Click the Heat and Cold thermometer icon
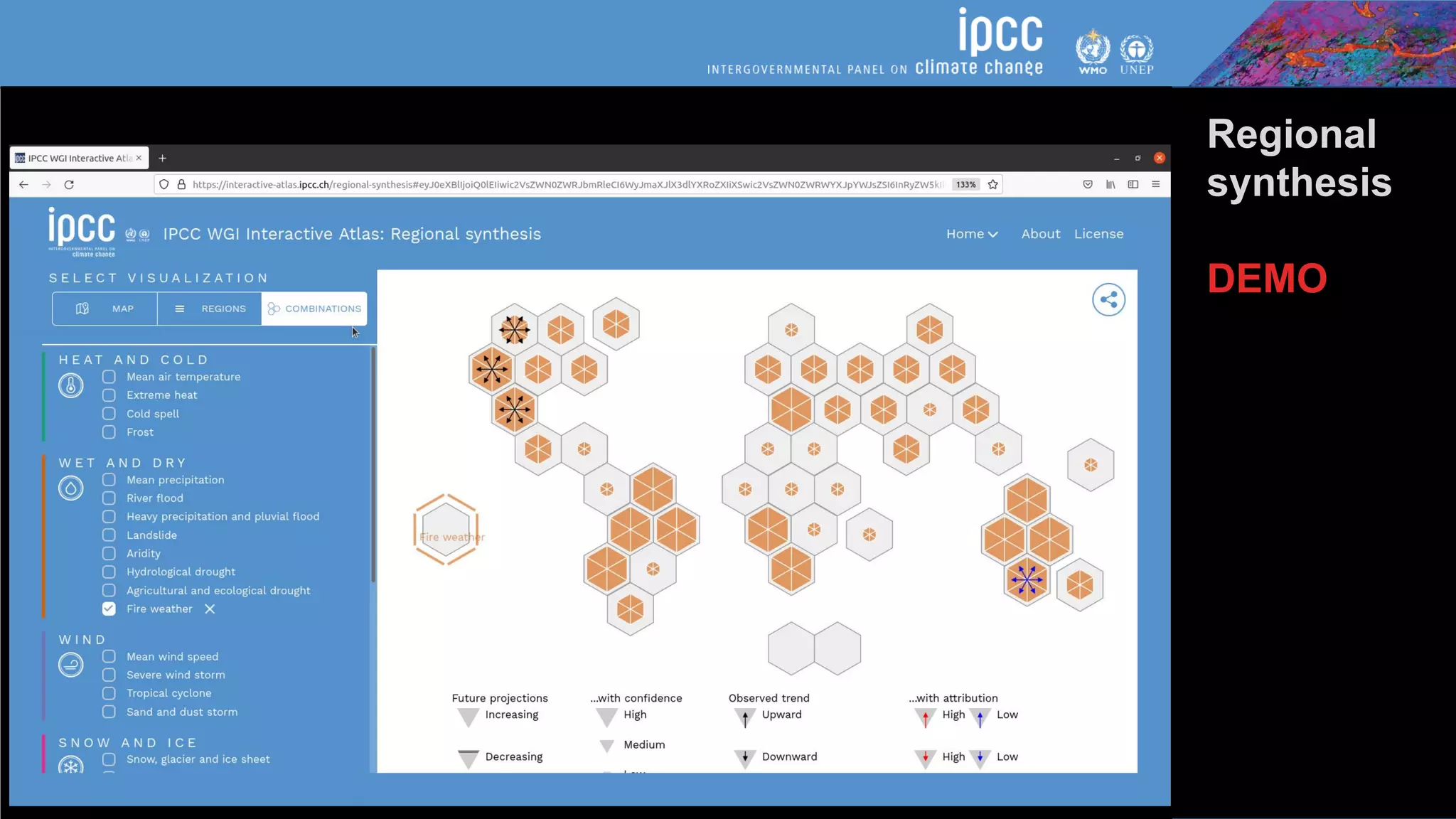This screenshot has width=1456, height=819. click(71, 385)
